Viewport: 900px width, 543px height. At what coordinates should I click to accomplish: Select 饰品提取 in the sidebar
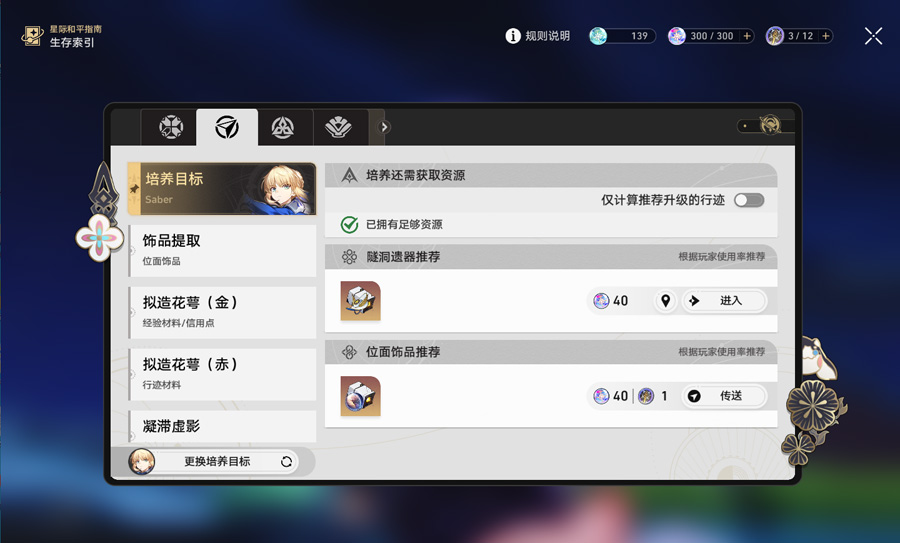pos(222,250)
